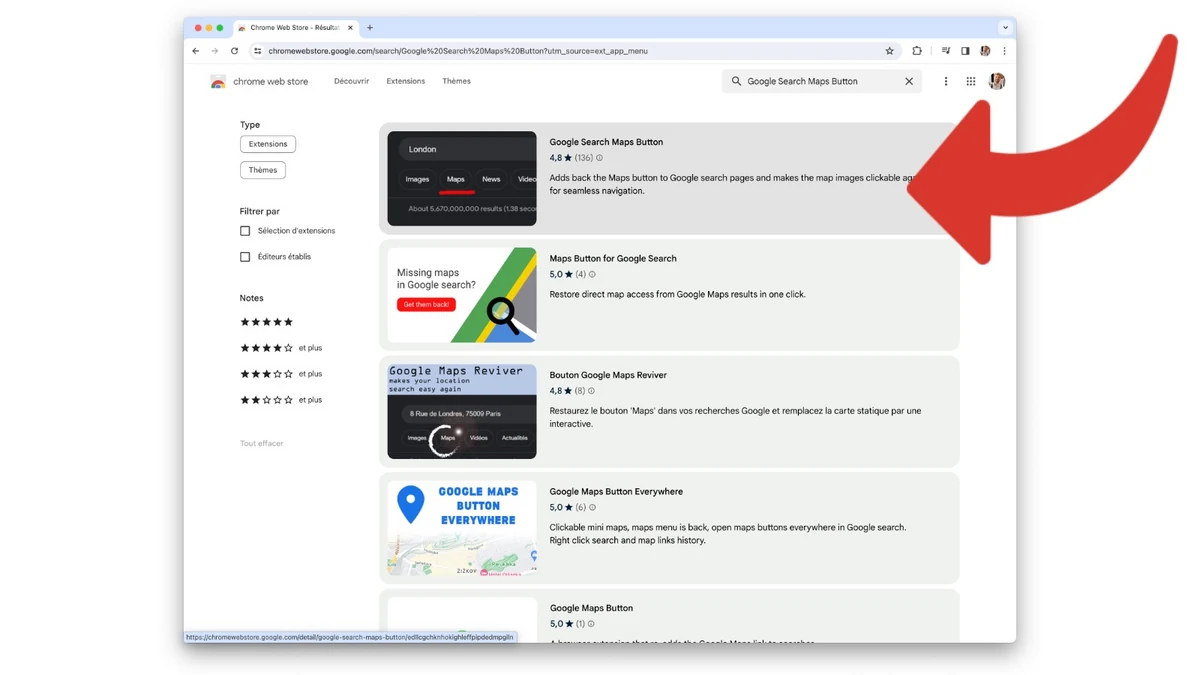Click the search magnifier icon in store search
Image resolution: width=1200 pixels, height=675 pixels.
(x=737, y=82)
